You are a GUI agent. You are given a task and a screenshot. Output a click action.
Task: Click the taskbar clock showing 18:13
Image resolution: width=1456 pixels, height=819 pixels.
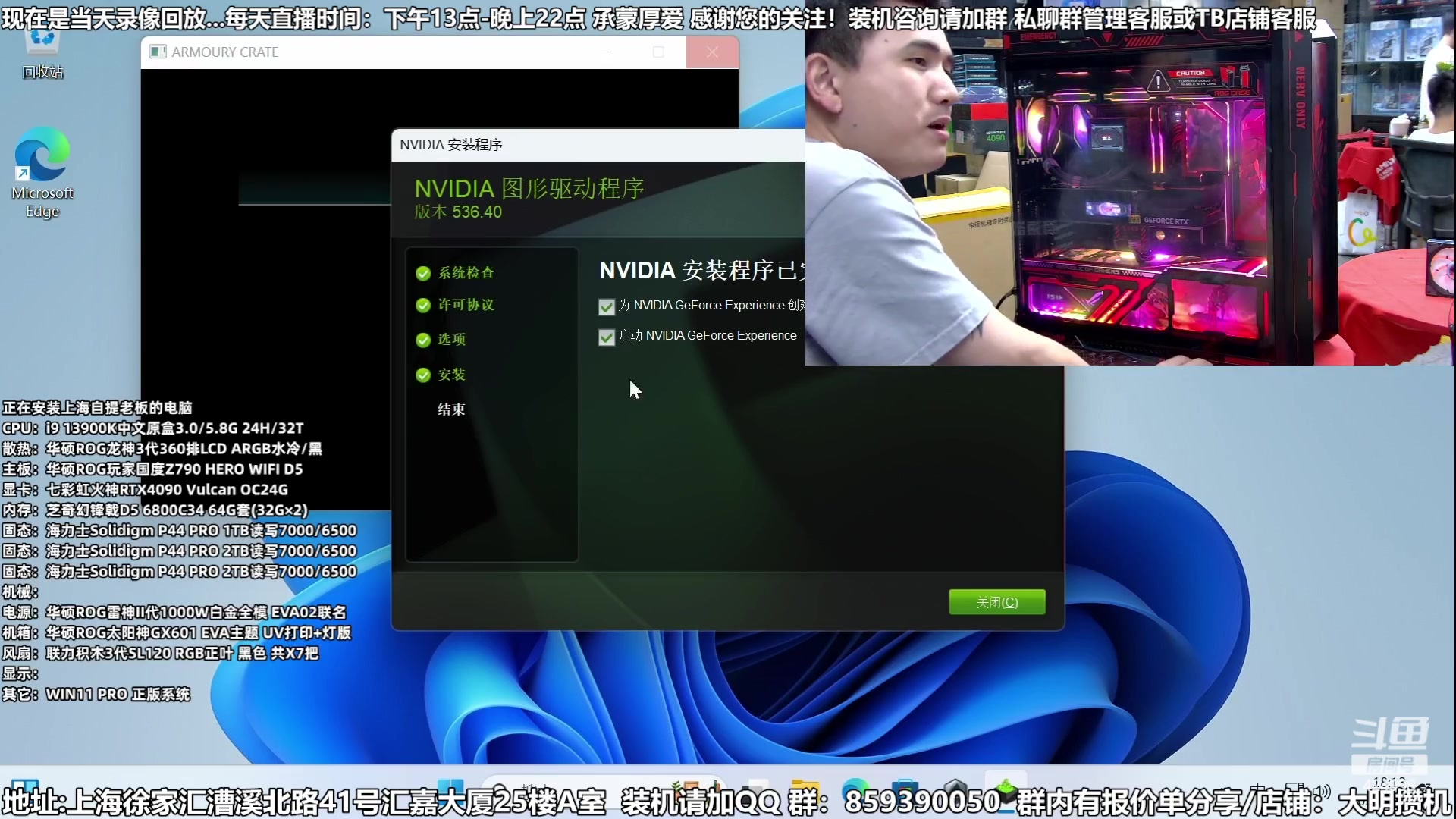(1389, 782)
